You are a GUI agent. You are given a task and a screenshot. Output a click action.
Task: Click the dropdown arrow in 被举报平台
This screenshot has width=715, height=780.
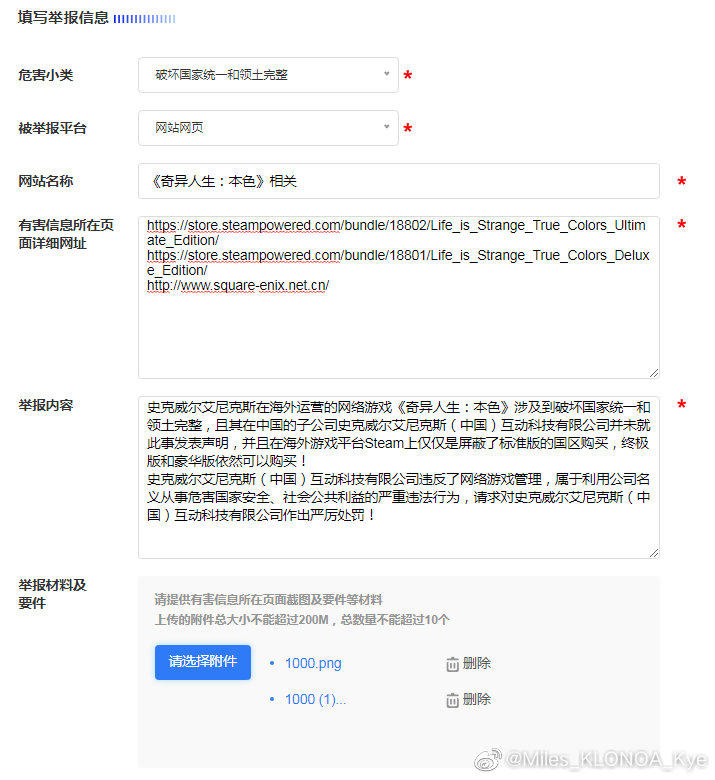point(387,127)
